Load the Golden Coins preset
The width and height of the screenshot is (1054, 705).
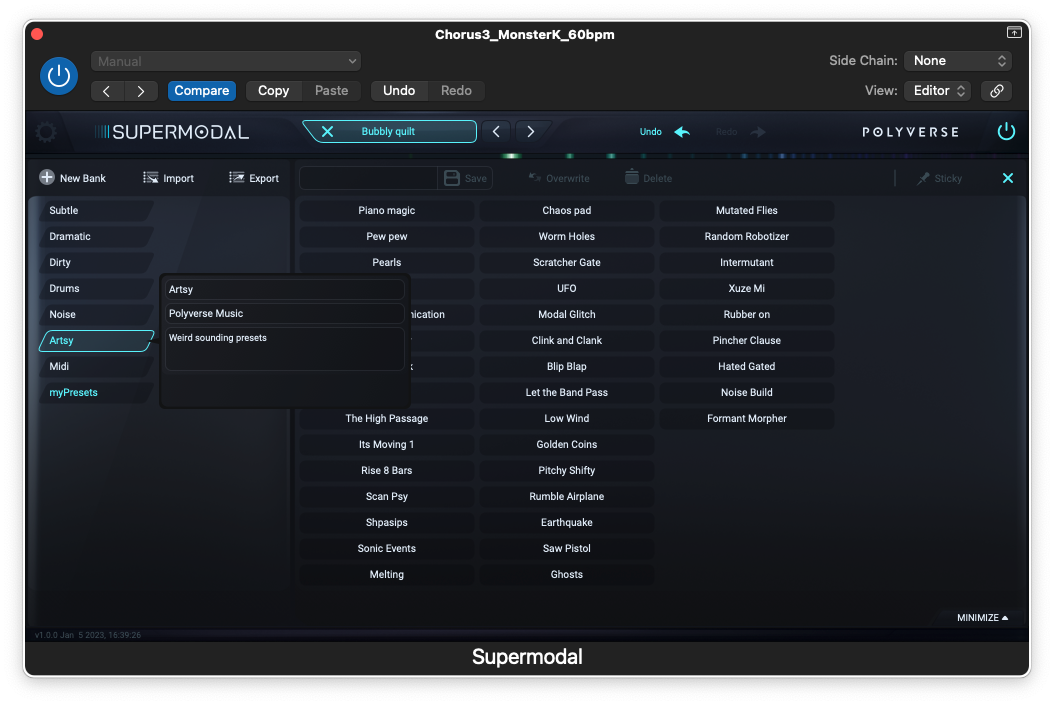tap(567, 445)
